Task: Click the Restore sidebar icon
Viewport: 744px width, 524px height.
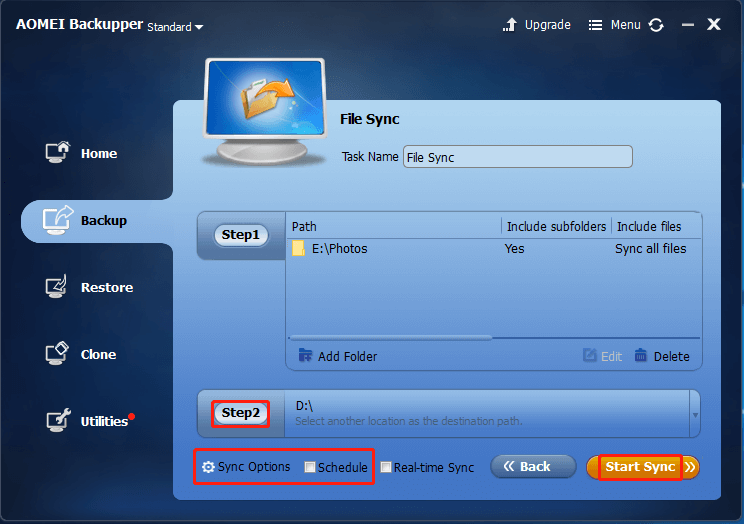Action: (56, 286)
